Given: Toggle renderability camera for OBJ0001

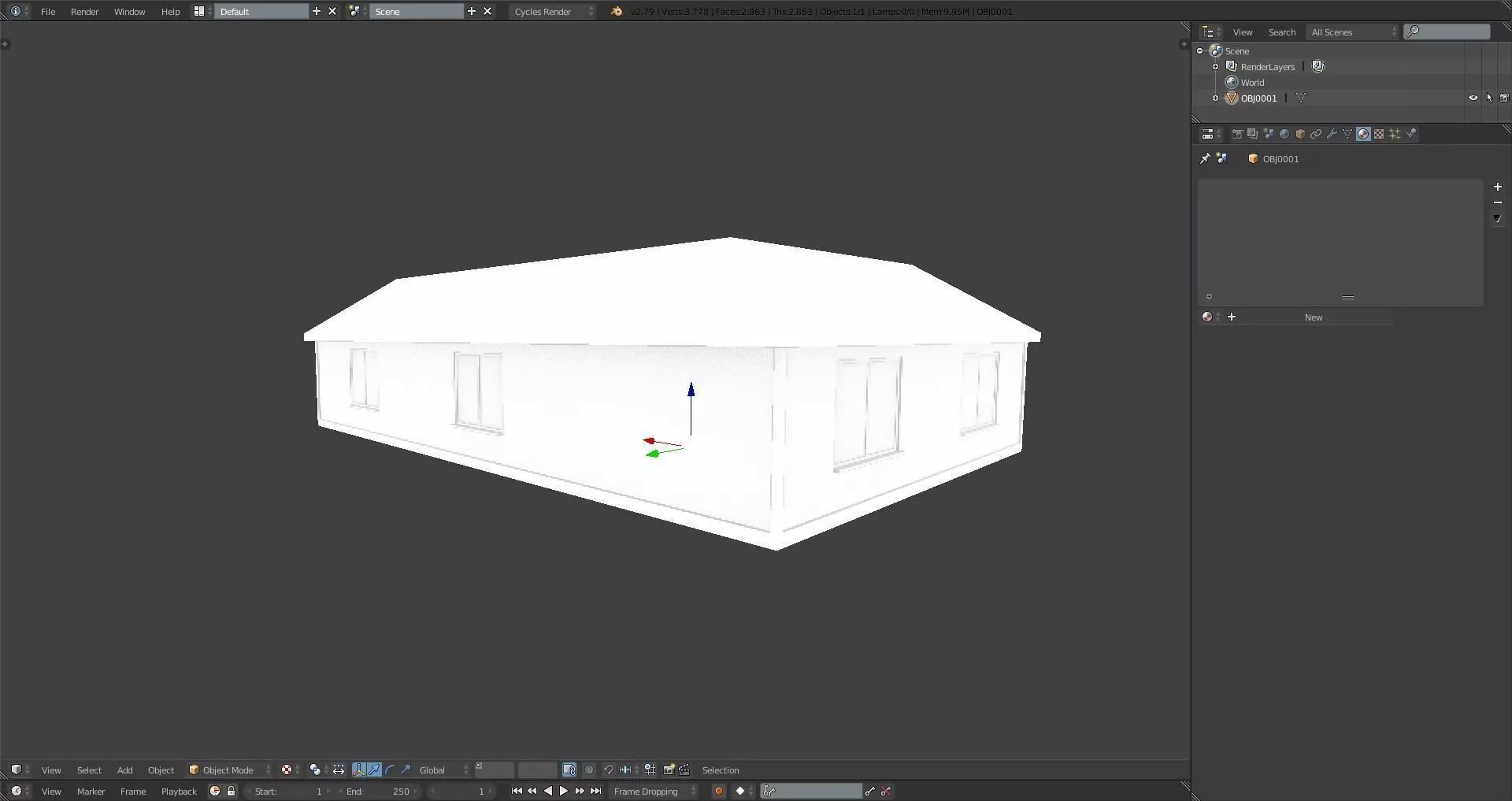Looking at the screenshot, I should point(1504,98).
